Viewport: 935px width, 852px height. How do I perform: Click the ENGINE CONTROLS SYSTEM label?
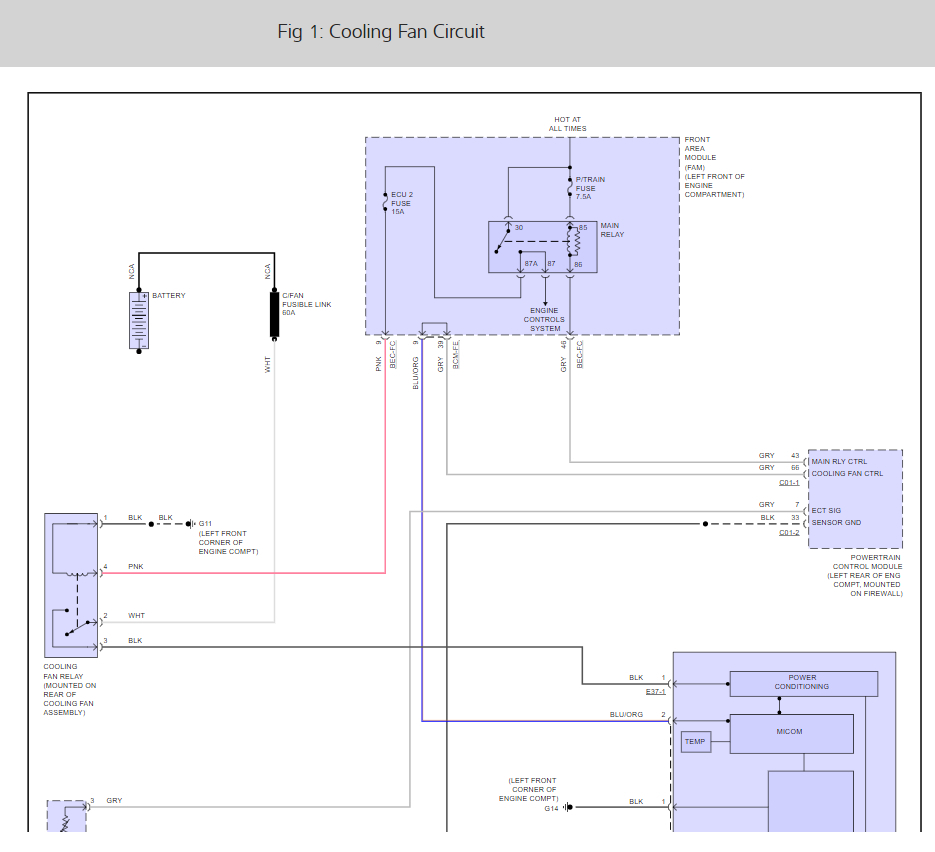point(544,320)
